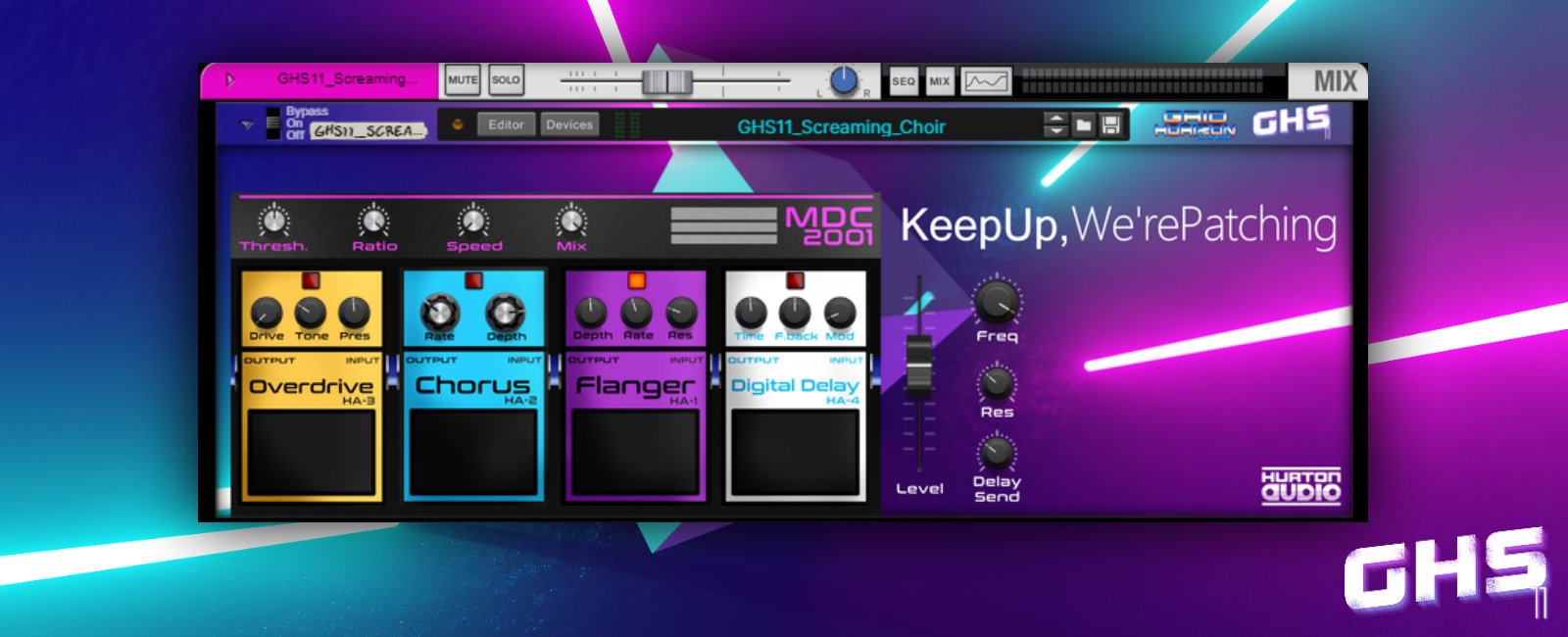This screenshot has height=637, width=1568.
Task: Toggle the Overdrive pedal LED button
Action: point(311,280)
